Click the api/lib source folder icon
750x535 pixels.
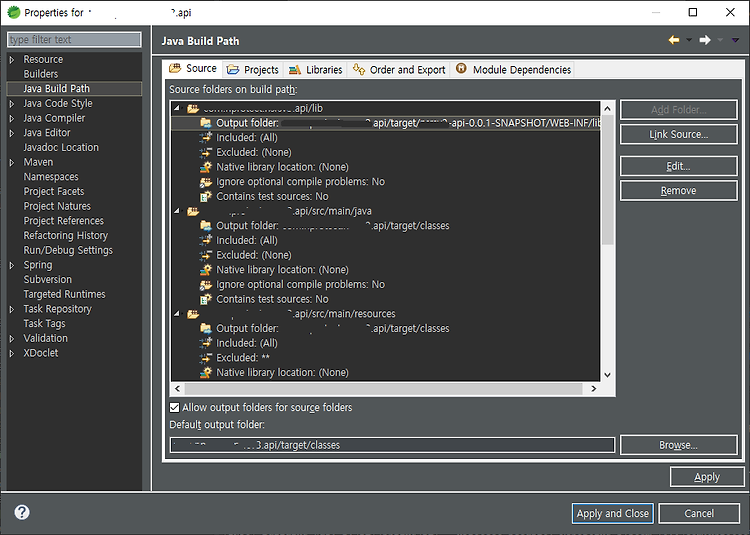(x=193, y=109)
